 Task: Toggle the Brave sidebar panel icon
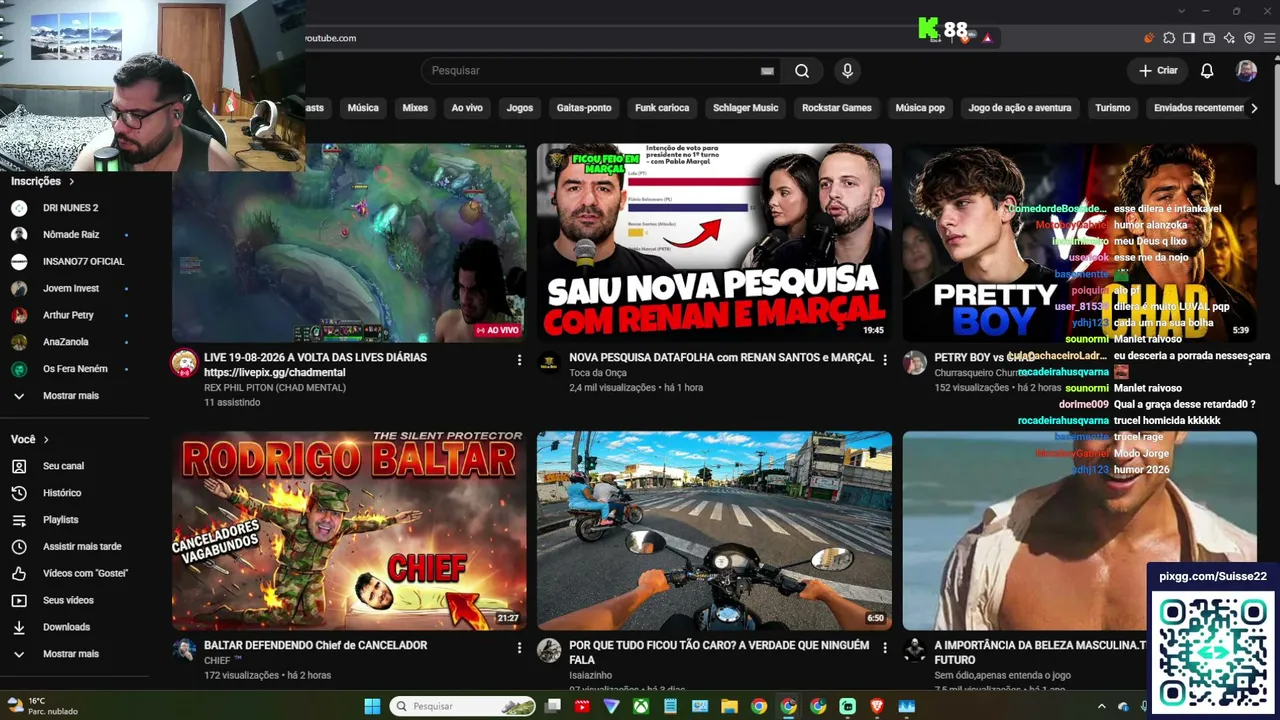click(x=1189, y=38)
